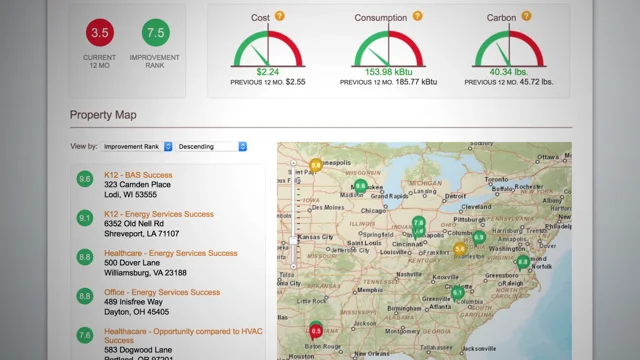Click the Consumption gauge dial
Screen dimensions: 640x360
[389, 48]
